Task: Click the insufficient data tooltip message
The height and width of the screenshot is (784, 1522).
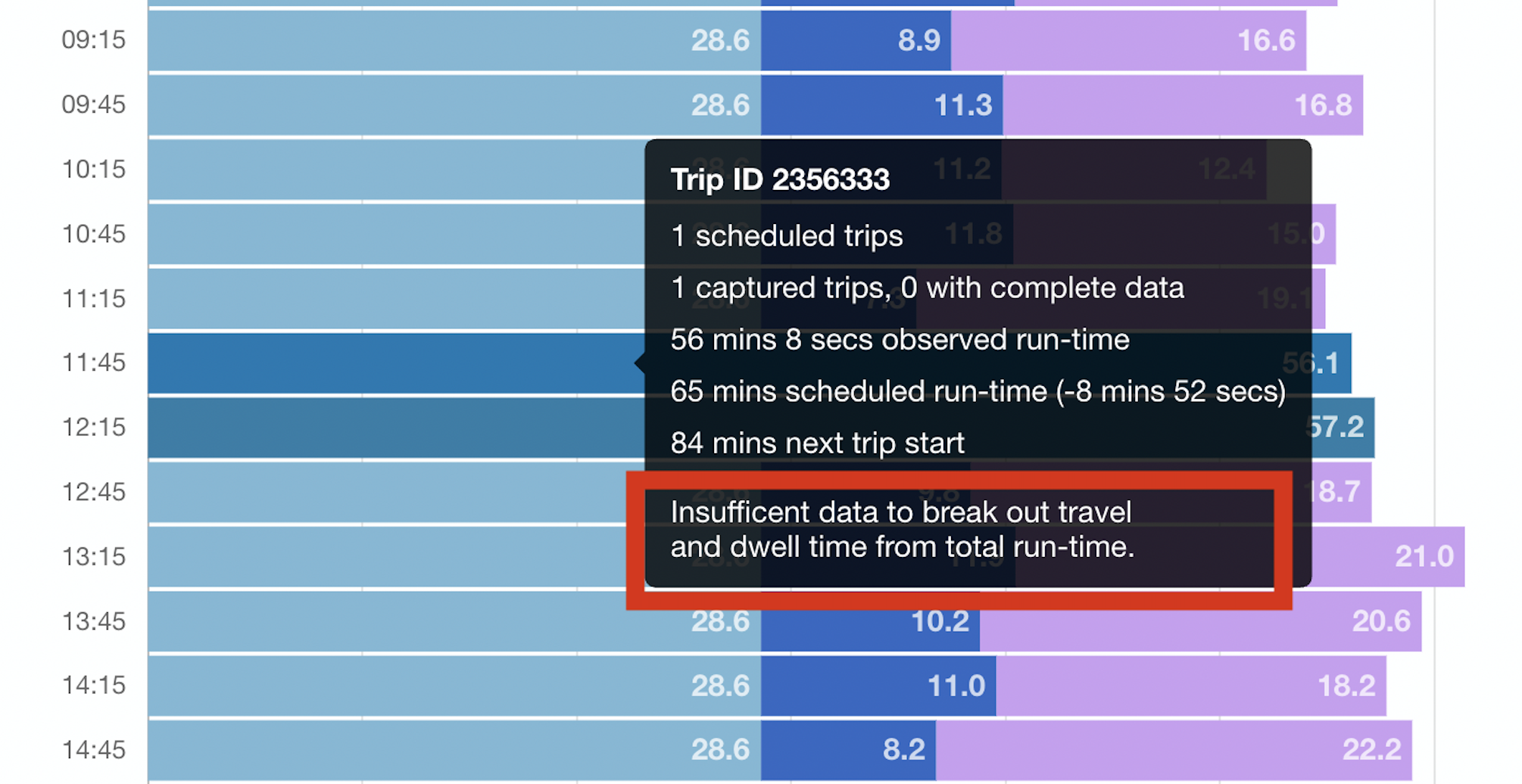Action: click(901, 530)
